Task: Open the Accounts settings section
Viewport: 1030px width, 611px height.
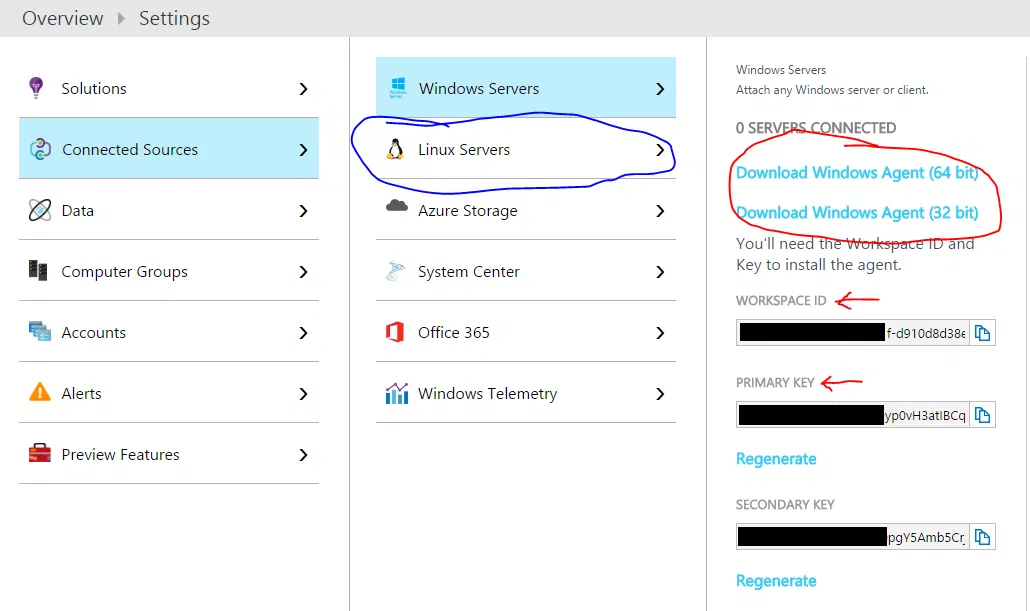Action: [x=169, y=332]
